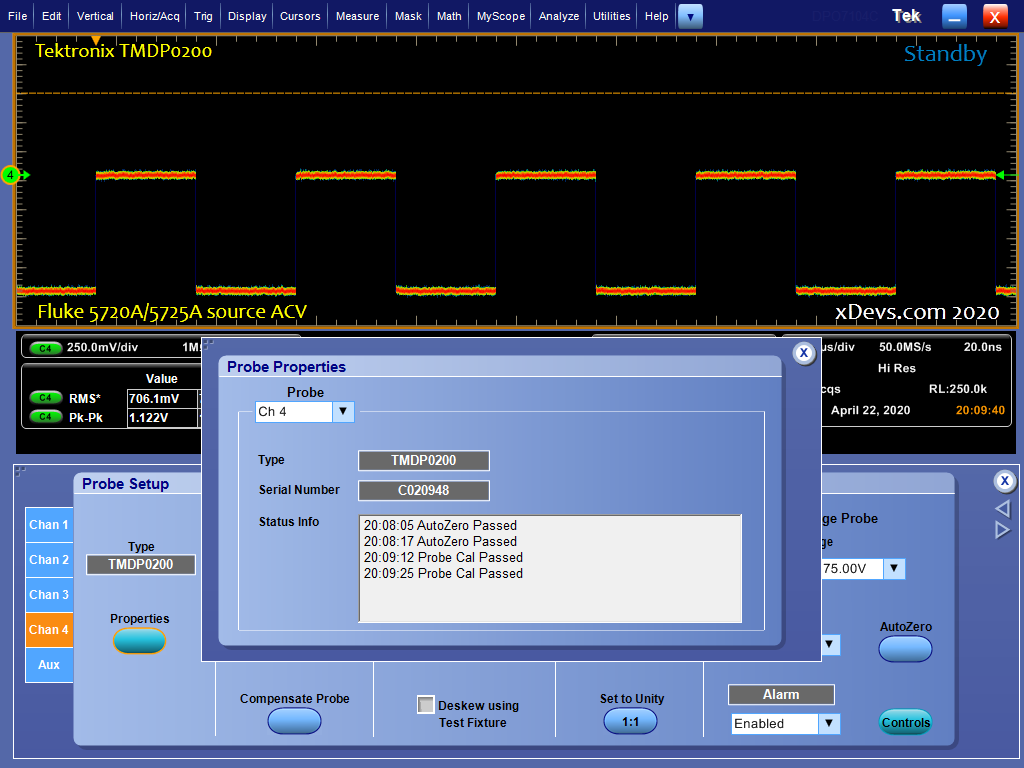Open the MyScope menu
Image resolution: width=1024 pixels, height=768 pixels.
(501, 16)
